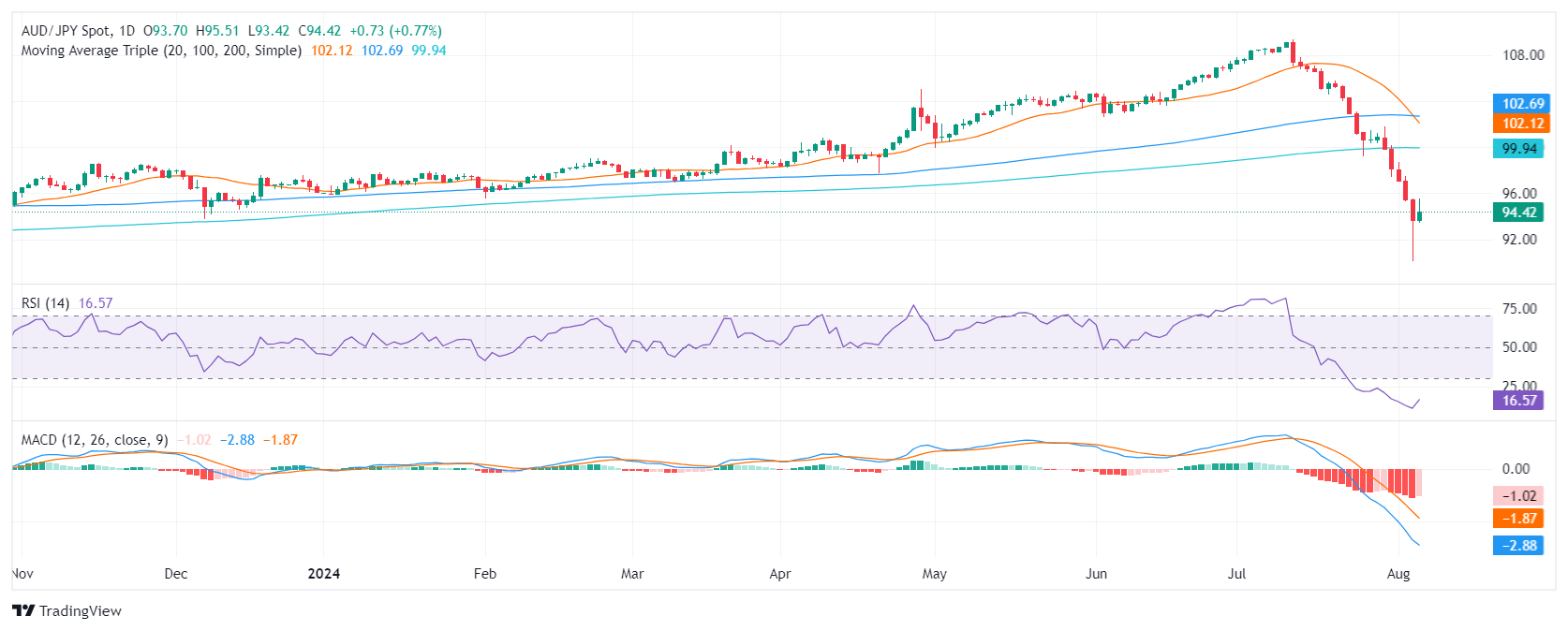Click the 2024 label on time axis
The image size is (1568, 631).
click(324, 574)
